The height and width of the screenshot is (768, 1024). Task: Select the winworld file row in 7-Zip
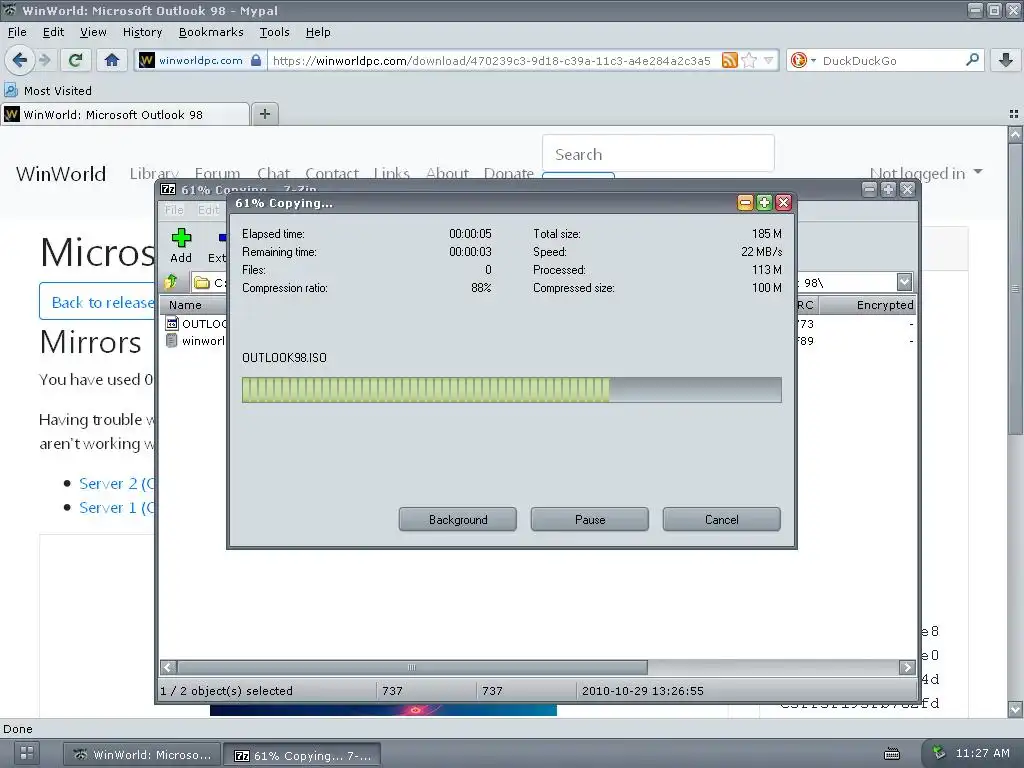196,341
